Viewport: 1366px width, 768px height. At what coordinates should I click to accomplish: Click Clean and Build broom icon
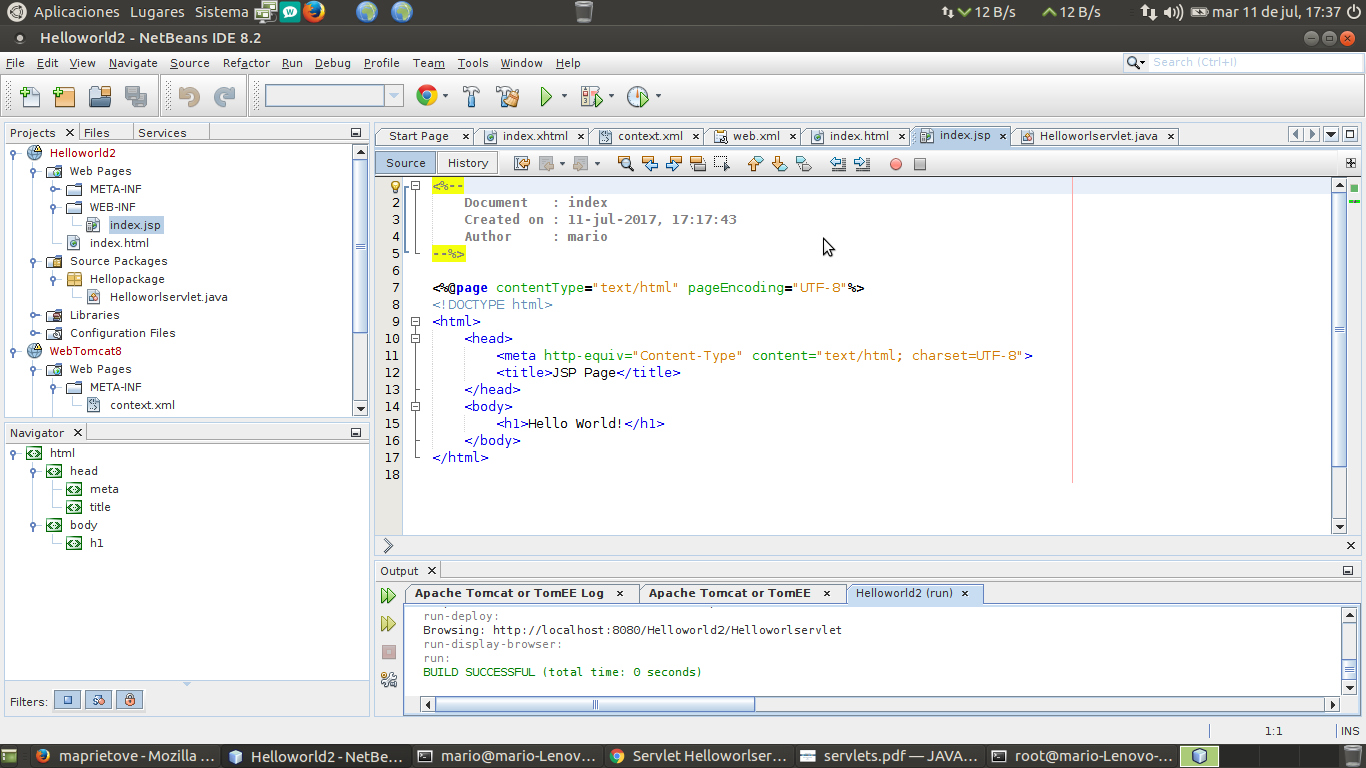[508, 97]
